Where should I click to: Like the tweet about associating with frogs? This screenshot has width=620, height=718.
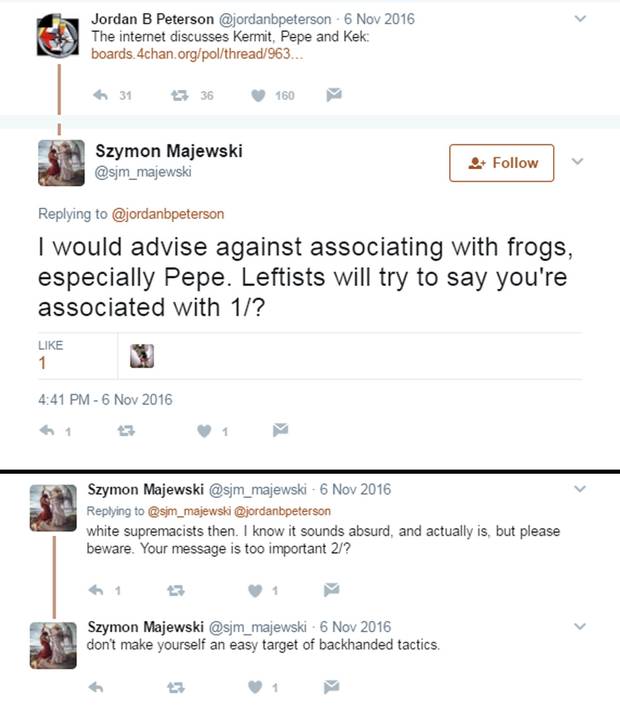pyautogui.click(x=203, y=432)
